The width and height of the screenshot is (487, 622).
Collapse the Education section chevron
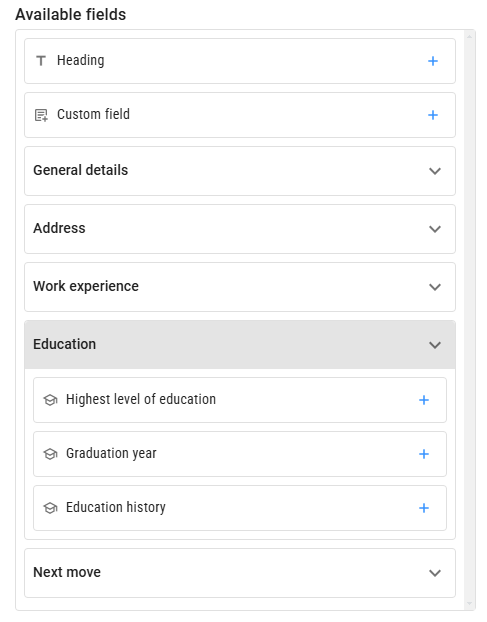point(435,345)
